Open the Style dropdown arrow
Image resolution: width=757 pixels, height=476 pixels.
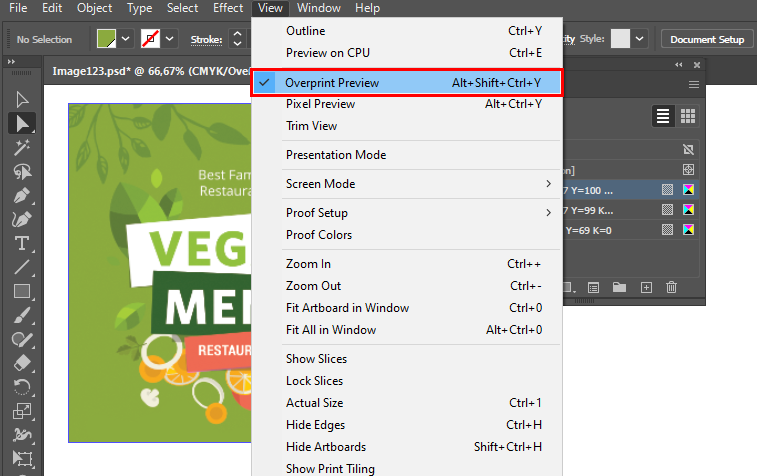640,39
